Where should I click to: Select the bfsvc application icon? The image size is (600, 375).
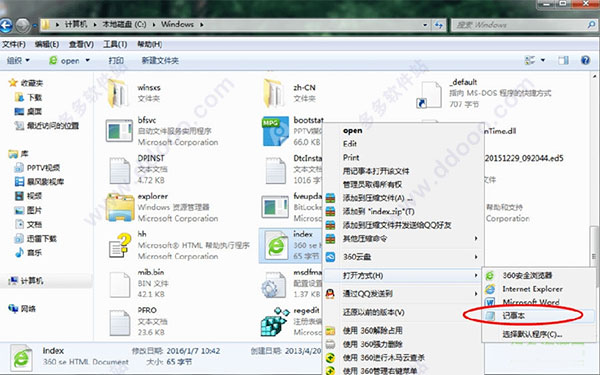coord(119,131)
